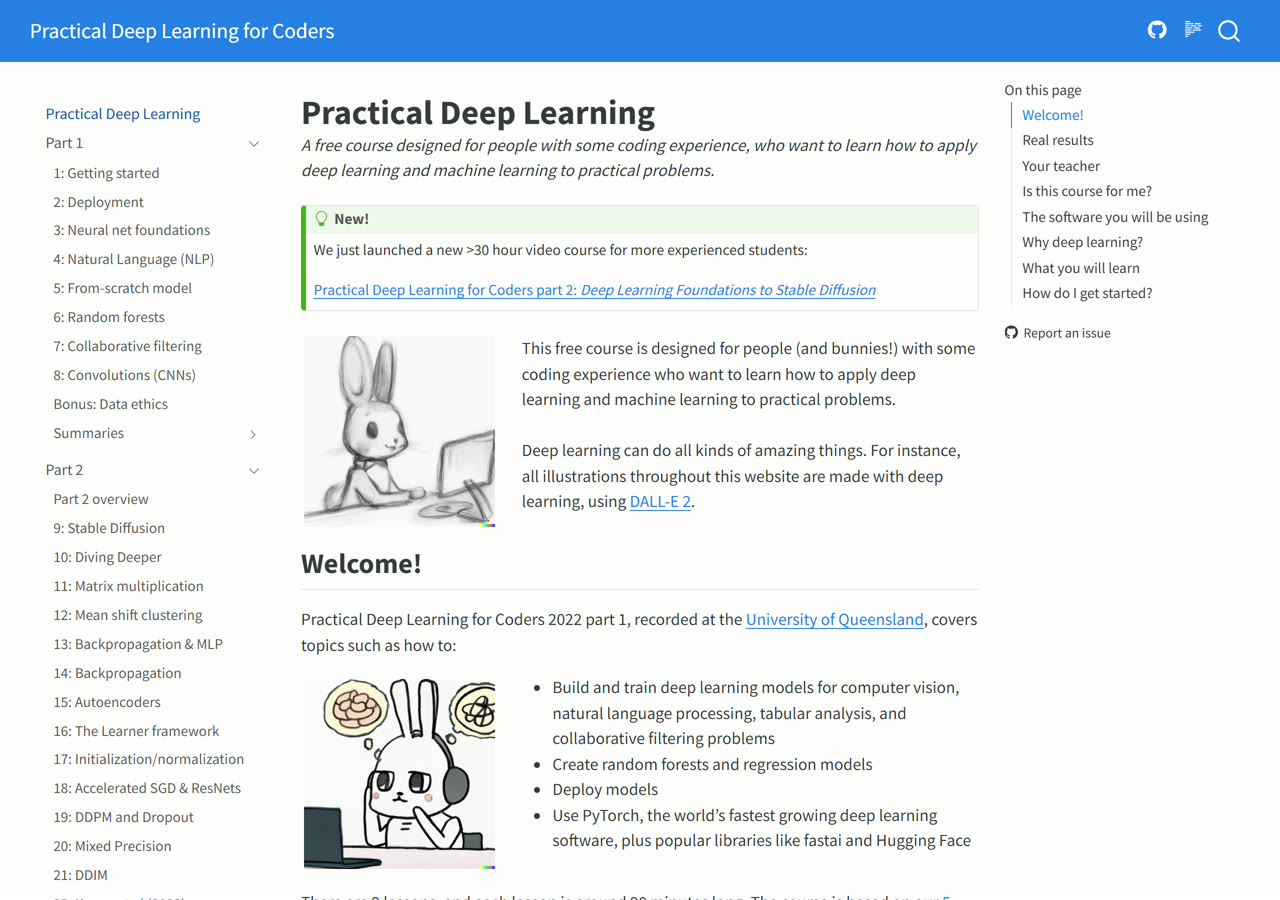Click the GitHub icon beside Report an issue
The width and height of the screenshot is (1280, 900).
click(x=1011, y=332)
